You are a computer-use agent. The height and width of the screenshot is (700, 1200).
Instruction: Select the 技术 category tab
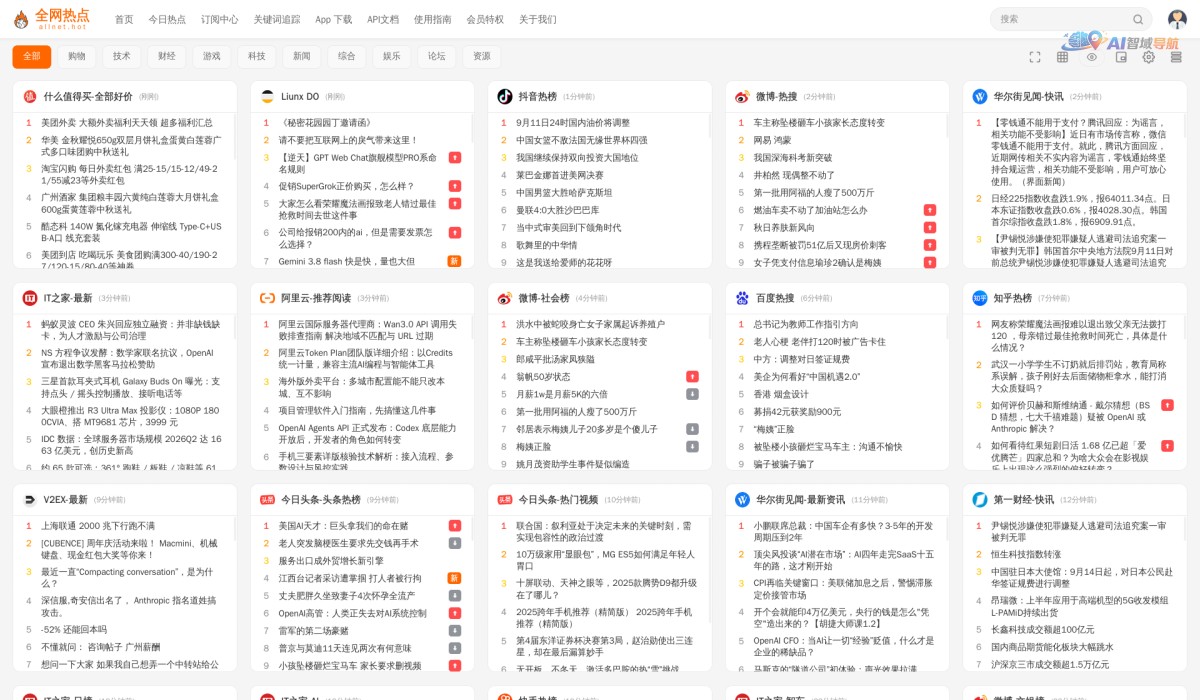(x=122, y=57)
